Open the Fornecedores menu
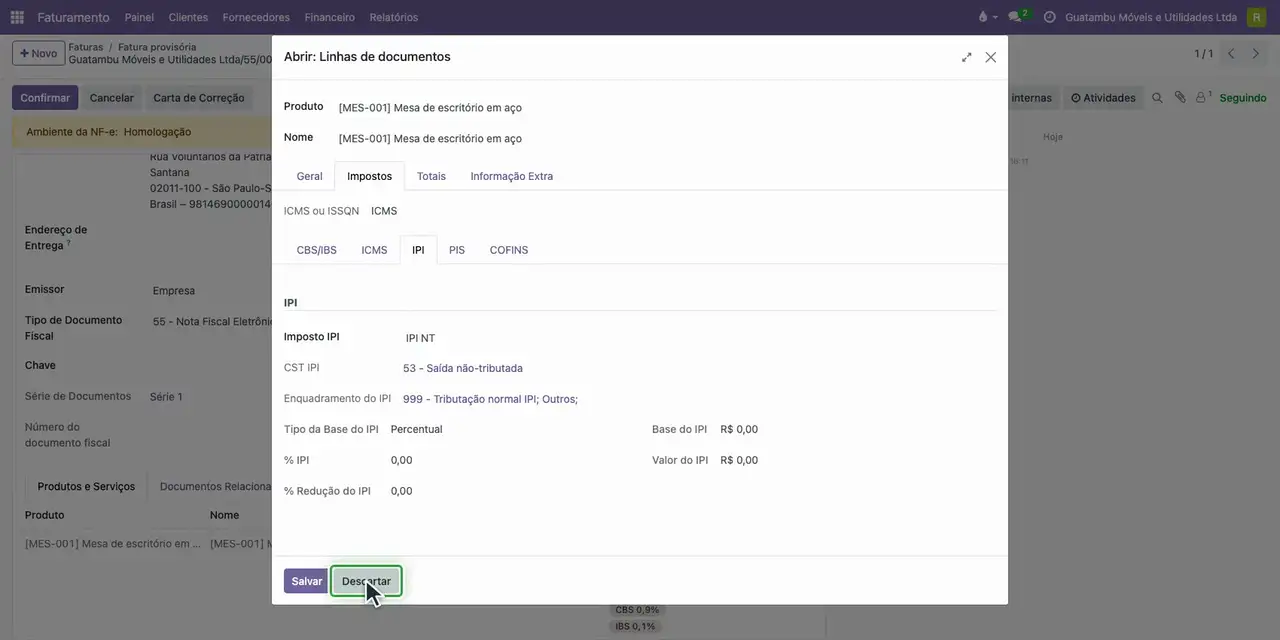 (256, 17)
